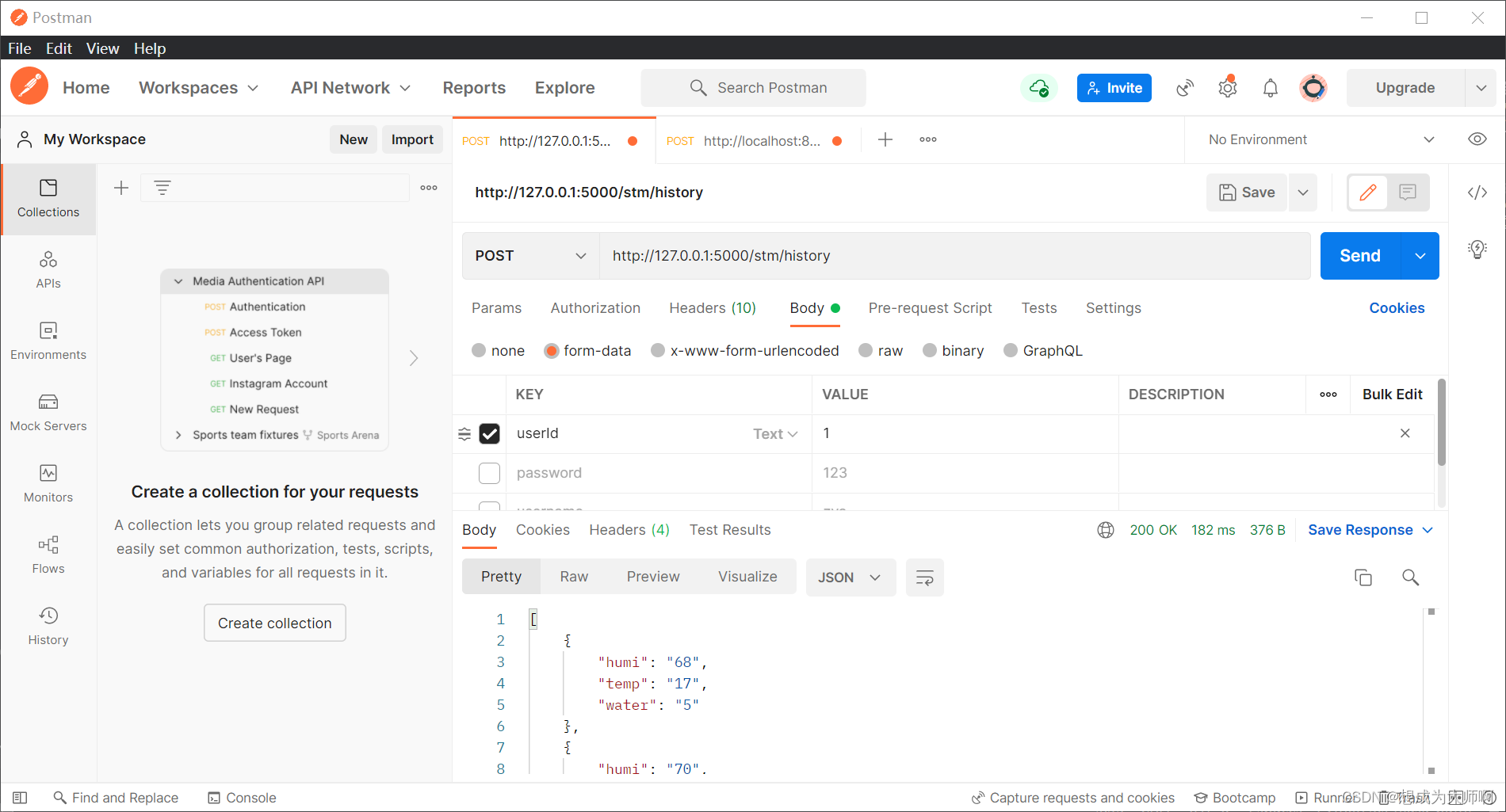Click Bulk Edit
Screen dimensions: 1506x812
pos(1392,395)
